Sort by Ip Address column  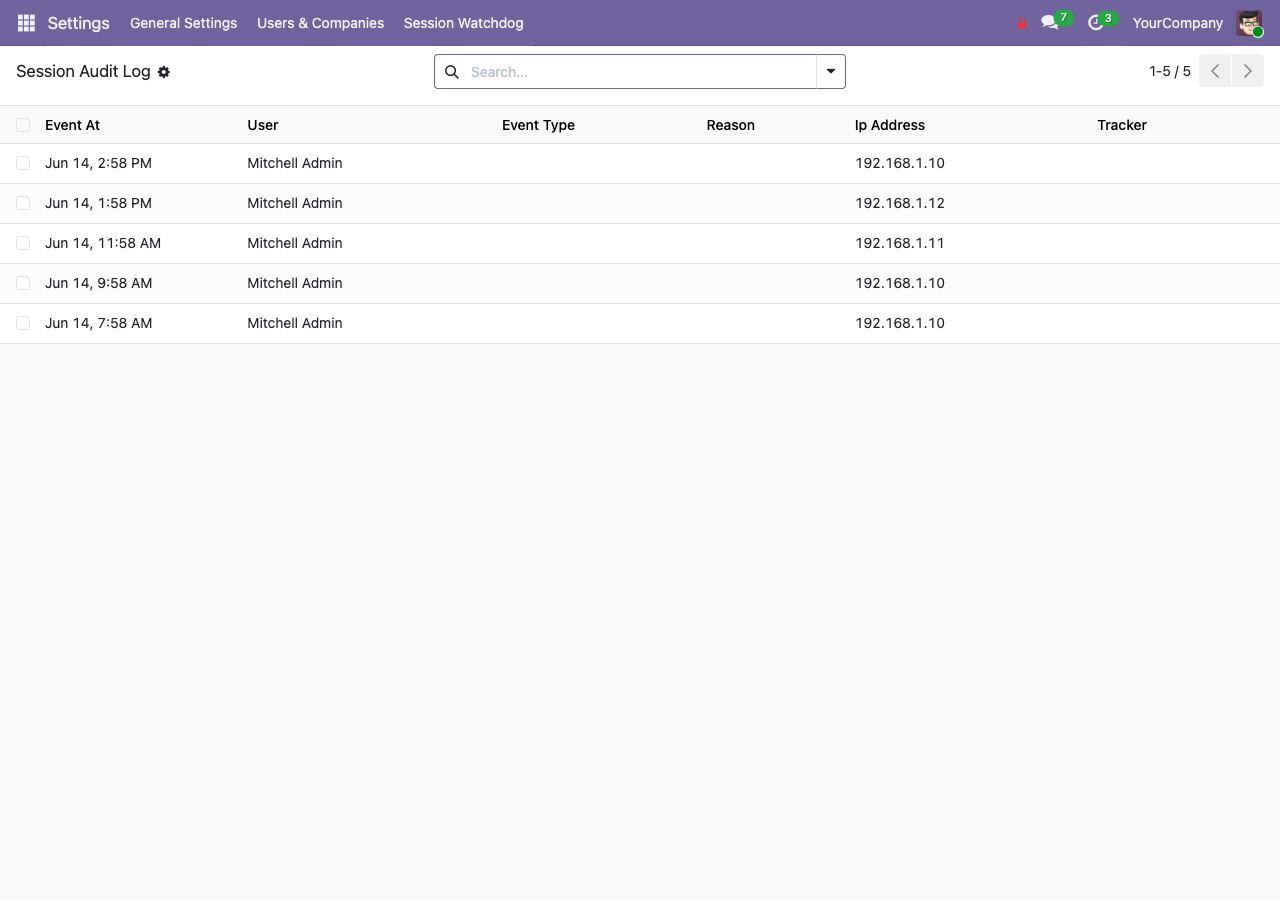890,125
